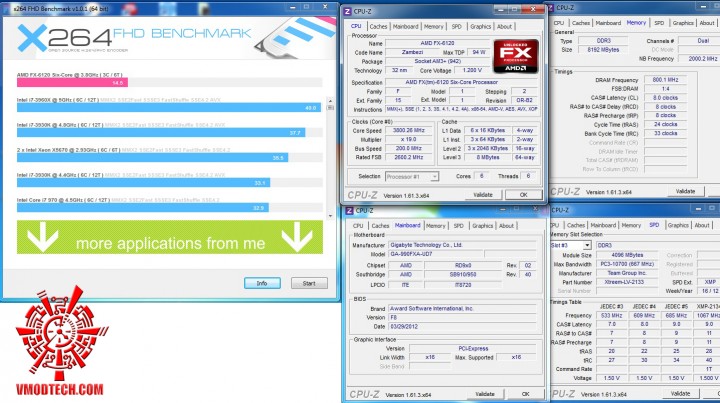This screenshot has height=403, width=720.
Task: Open Caches tab in the SPD CPU-Z window
Action: click(x=576, y=225)
